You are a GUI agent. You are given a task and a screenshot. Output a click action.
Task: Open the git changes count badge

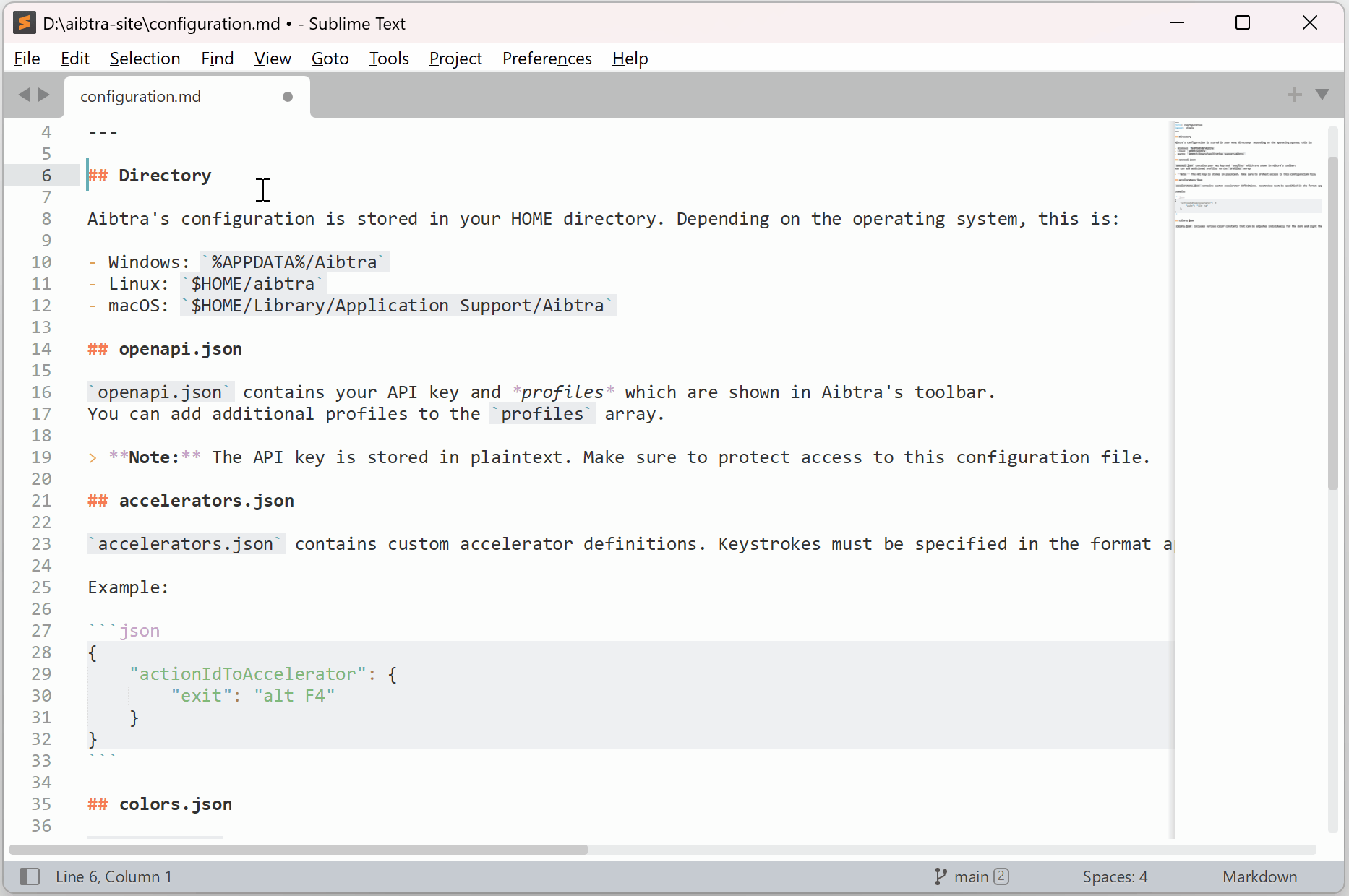point(1001,876)
